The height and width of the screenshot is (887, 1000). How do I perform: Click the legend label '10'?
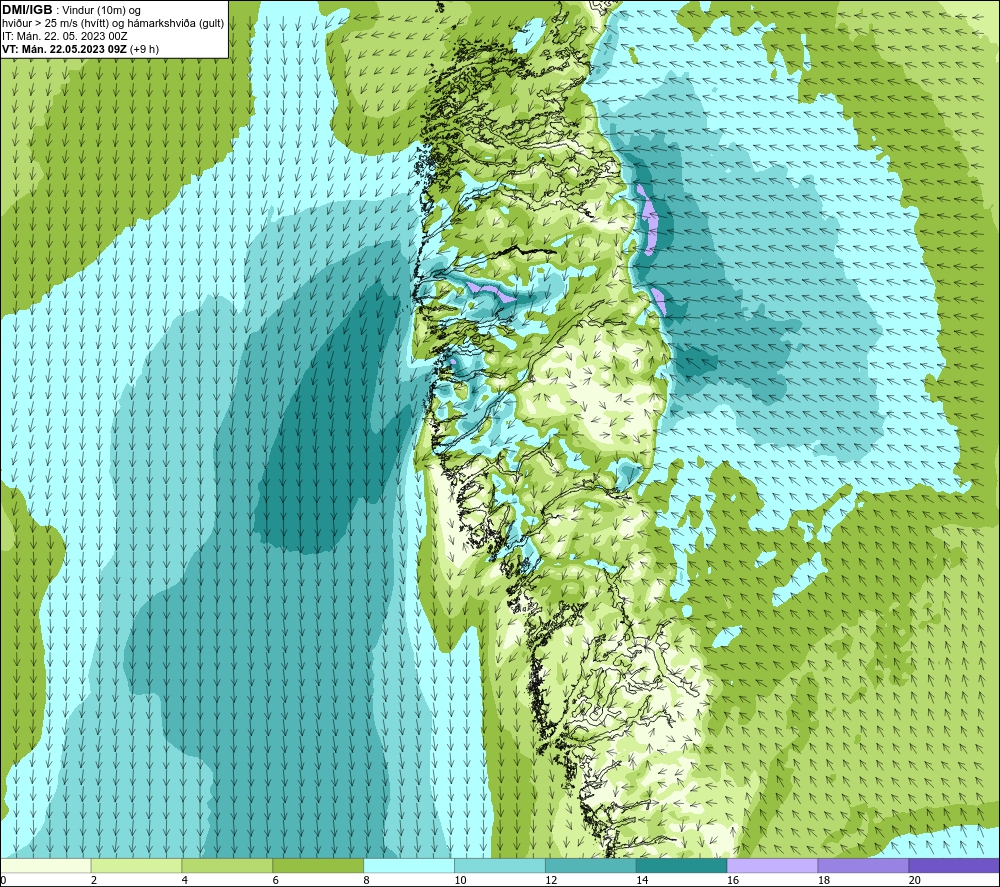(x=460, y=880)
